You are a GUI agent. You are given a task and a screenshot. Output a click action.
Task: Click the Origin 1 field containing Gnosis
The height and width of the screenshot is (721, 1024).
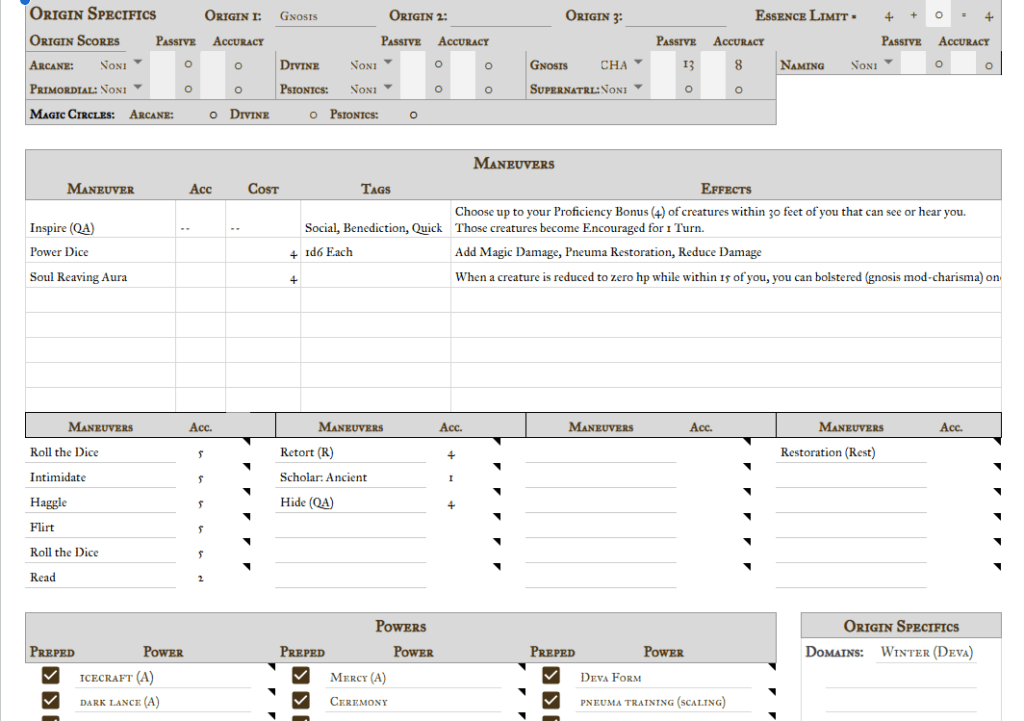click(325, 16)
